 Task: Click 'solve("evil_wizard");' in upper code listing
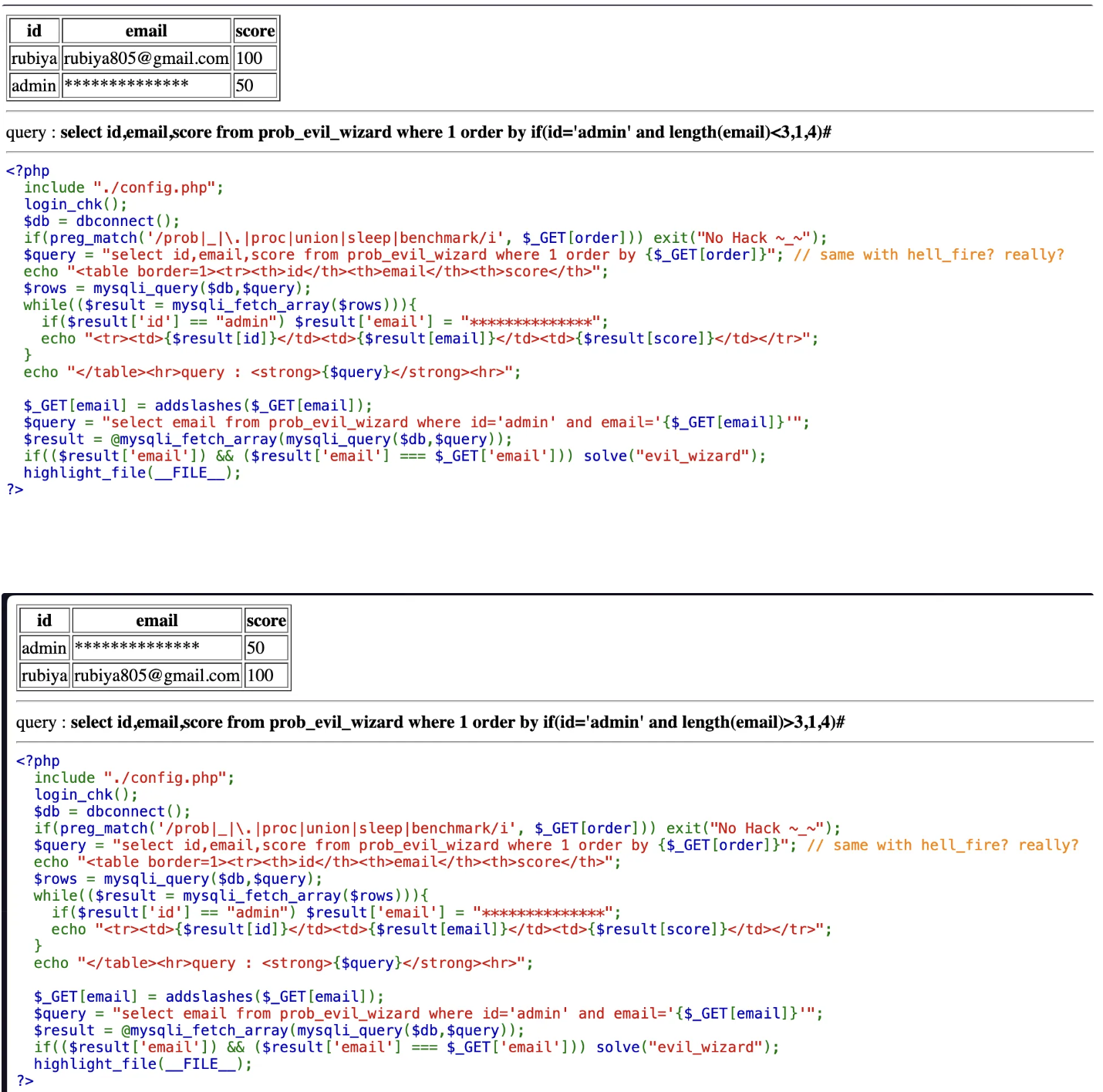pyautogui.click(x=675, y=456)
